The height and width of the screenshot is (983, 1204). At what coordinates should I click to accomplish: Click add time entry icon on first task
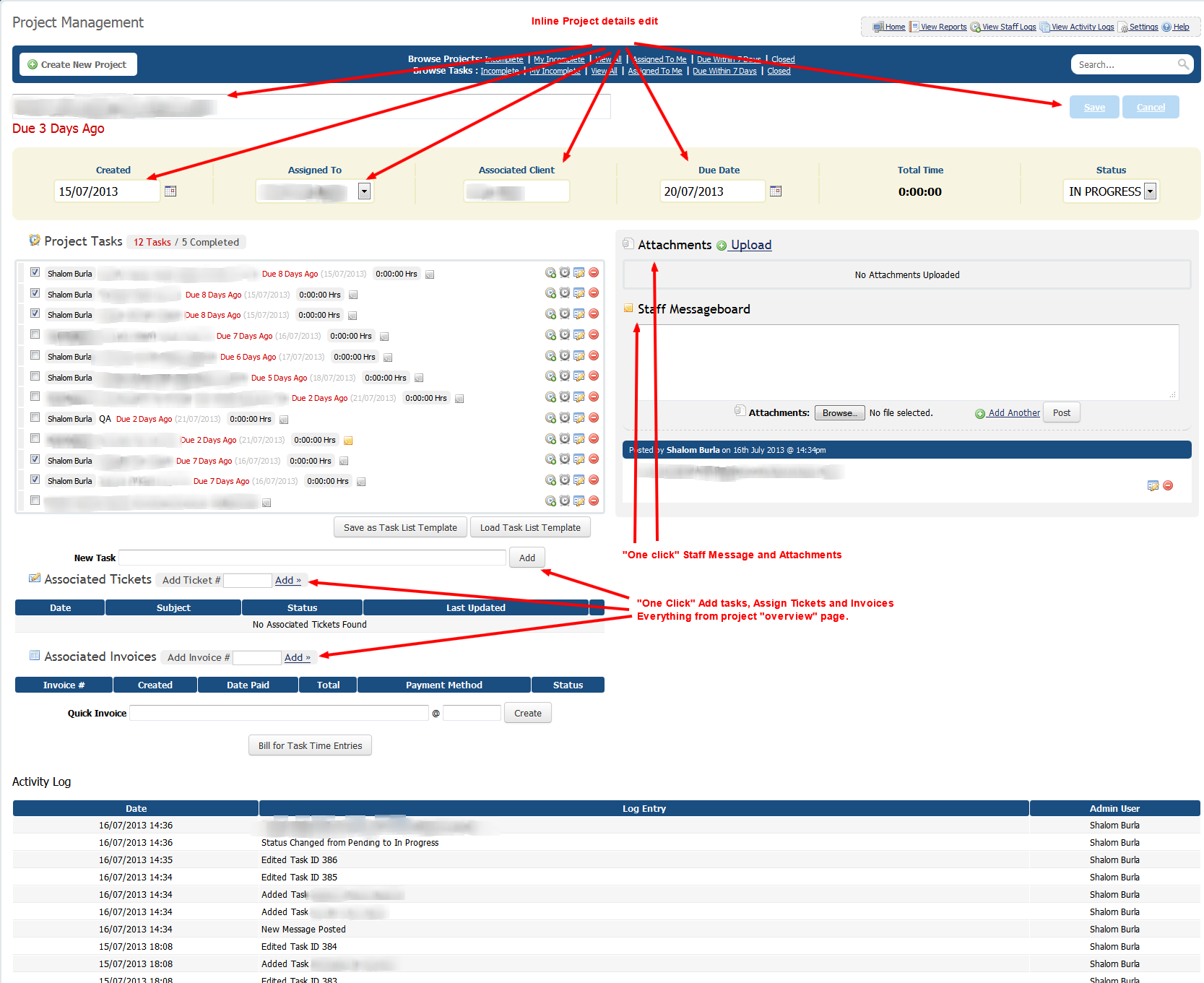[x=550, y=272]
